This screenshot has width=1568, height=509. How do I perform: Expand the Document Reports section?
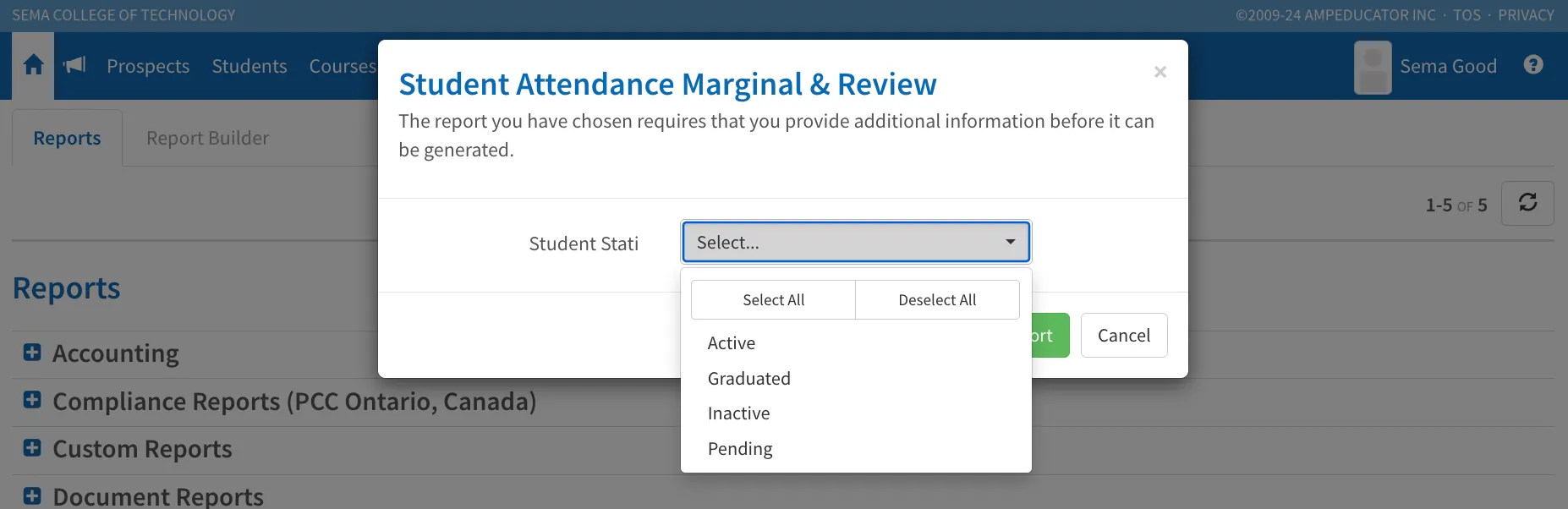tap(32, 495)
